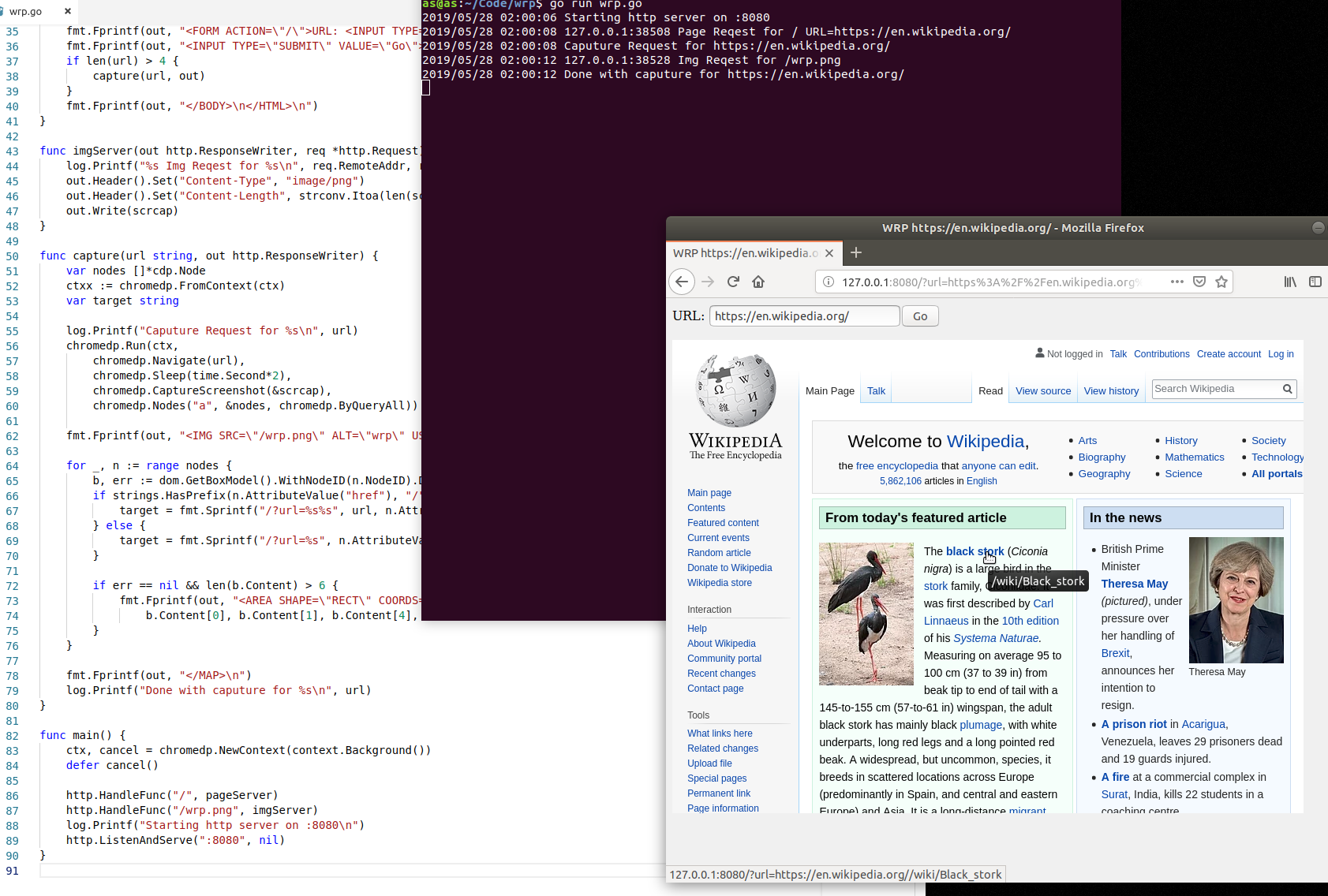Close the WRP Wikipedia browser tab
Screen dimensions: 1328x896
pos(829,253)
